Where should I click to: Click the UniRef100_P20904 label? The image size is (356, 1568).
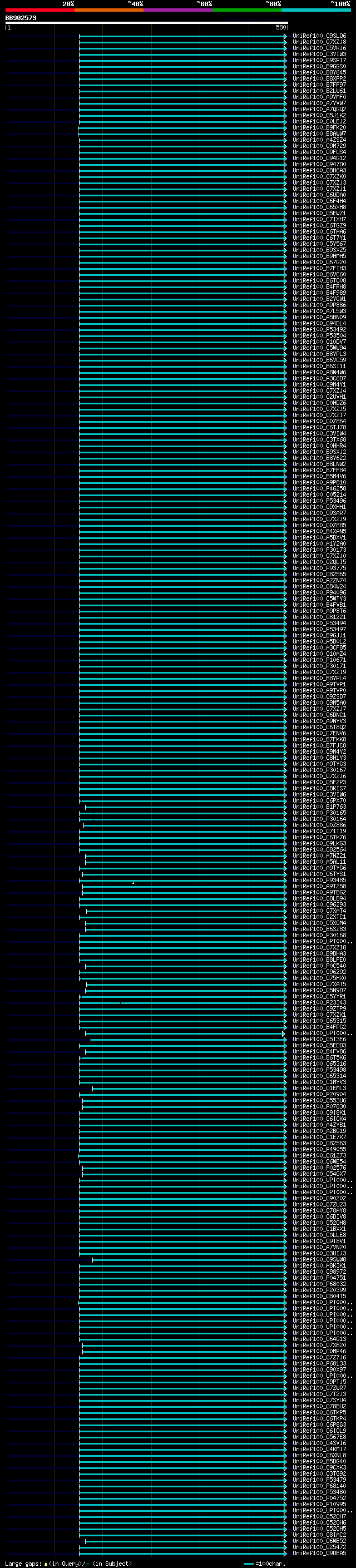tap(319, 1095)
